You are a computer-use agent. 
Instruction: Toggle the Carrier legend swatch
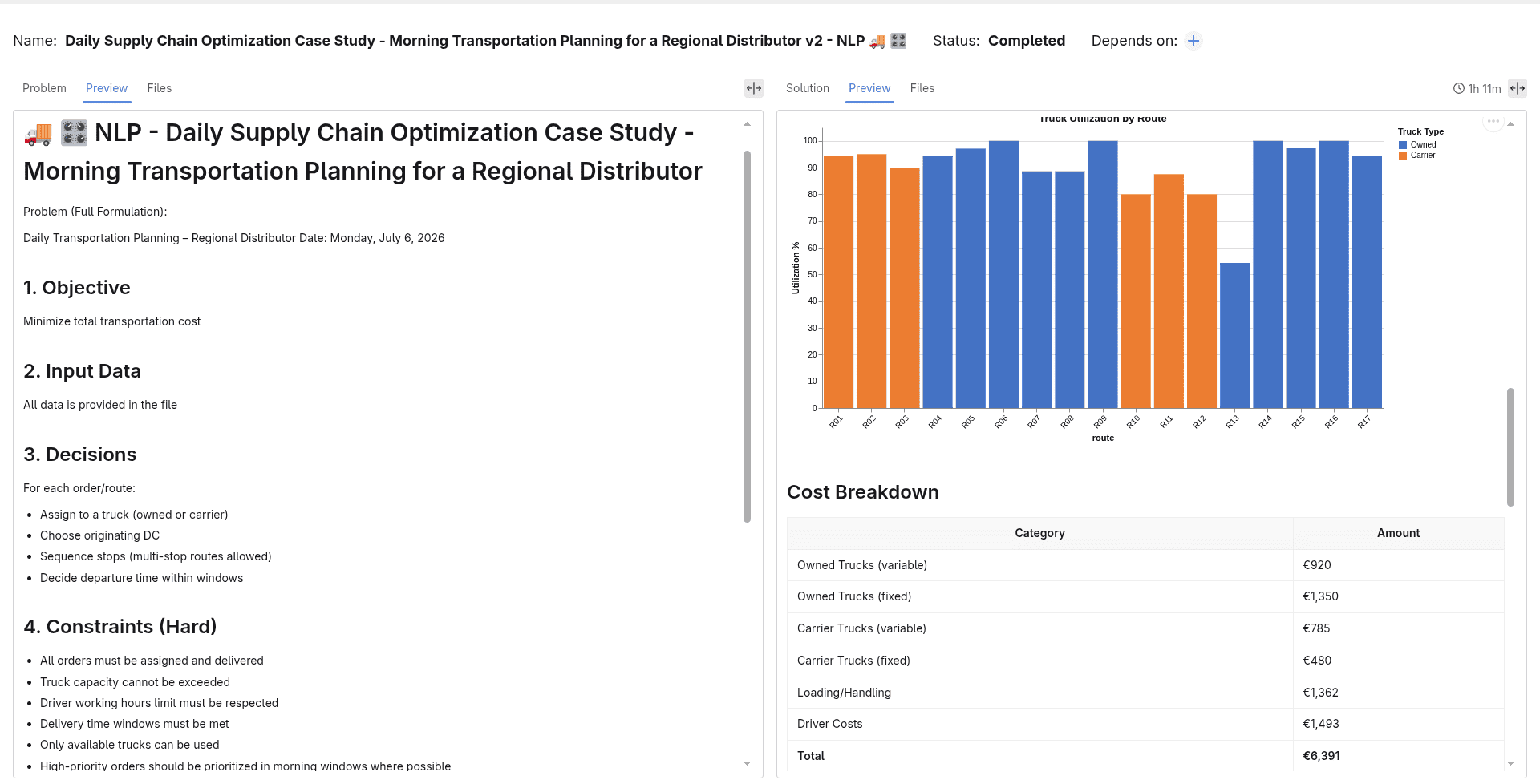click(1403, 156)
